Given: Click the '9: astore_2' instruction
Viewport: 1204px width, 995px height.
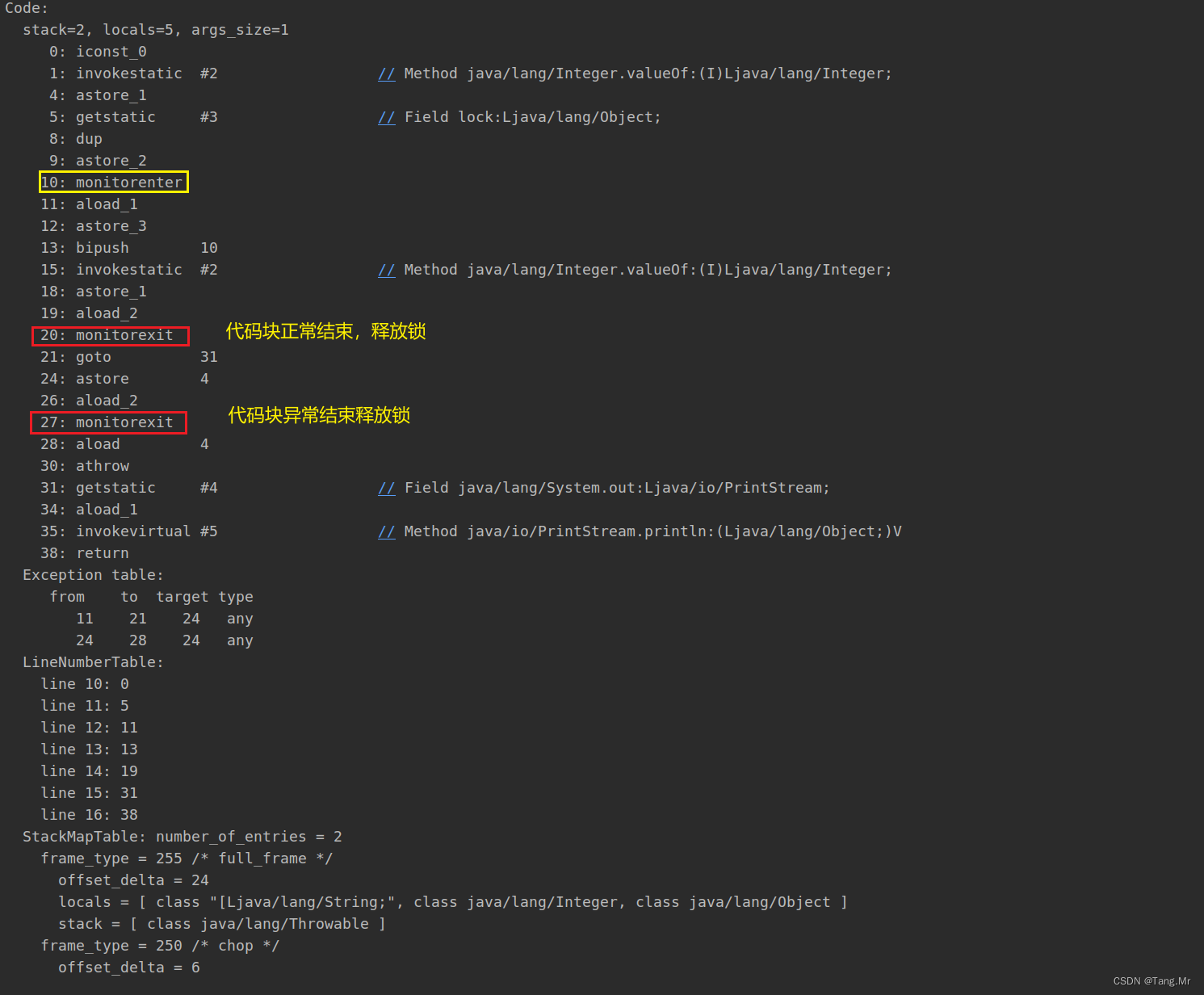Looking at the screenshot, I should pyautogui.click(x=98, y=161).
